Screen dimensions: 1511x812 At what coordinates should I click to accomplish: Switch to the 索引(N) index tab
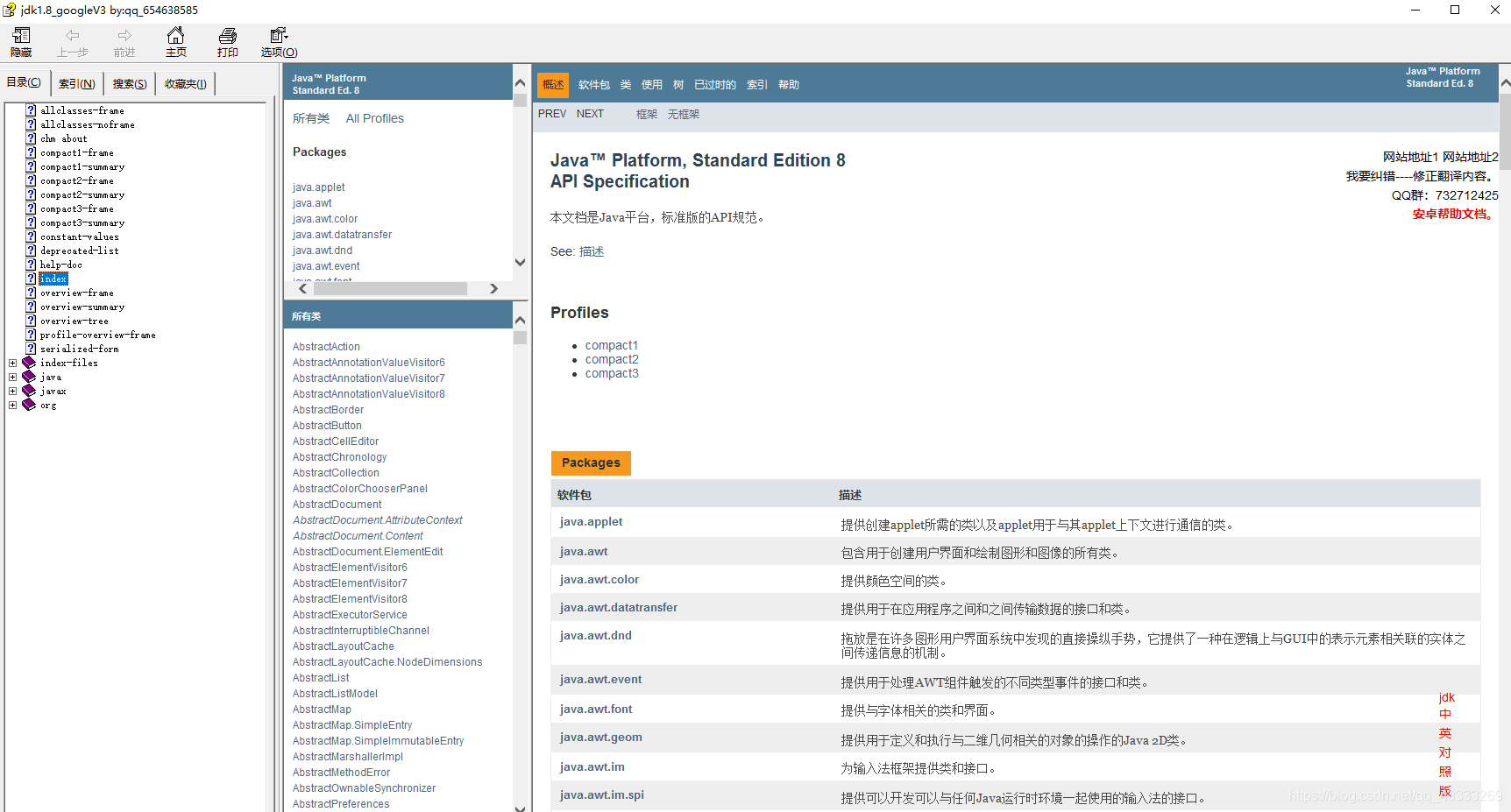coord(76,84)
